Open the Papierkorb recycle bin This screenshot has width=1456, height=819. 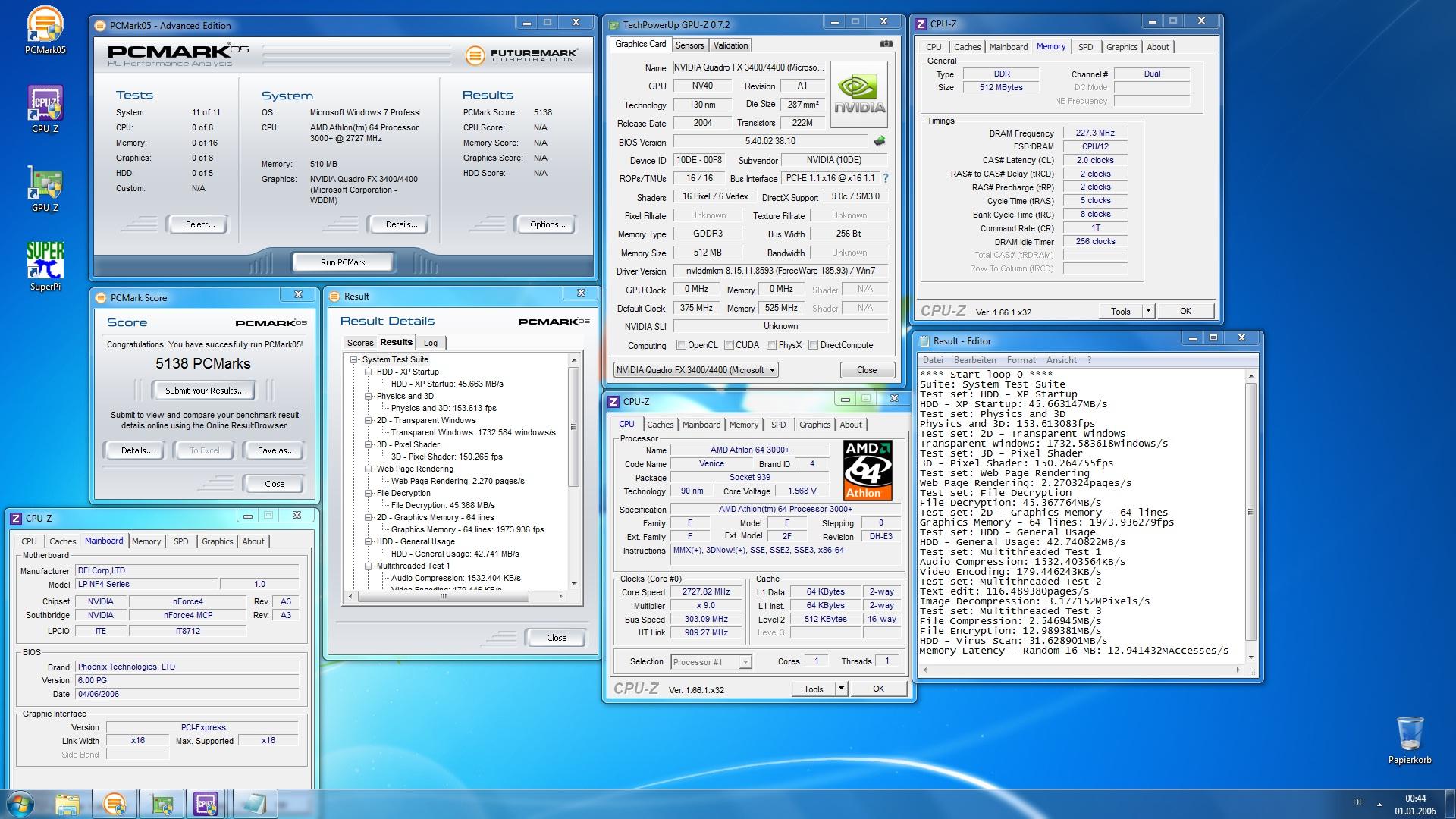pyautogui.click(x=1410, y=740)
